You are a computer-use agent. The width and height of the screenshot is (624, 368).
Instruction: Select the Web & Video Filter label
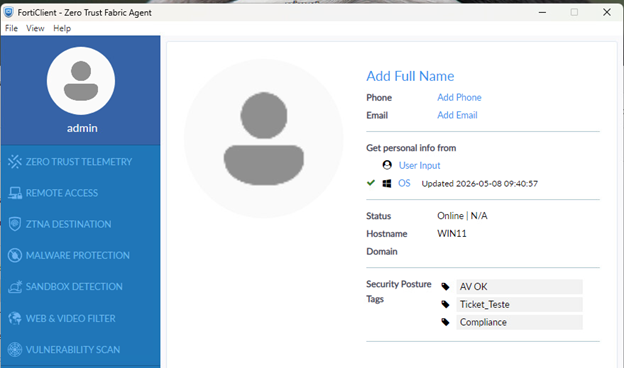(70, 318)
